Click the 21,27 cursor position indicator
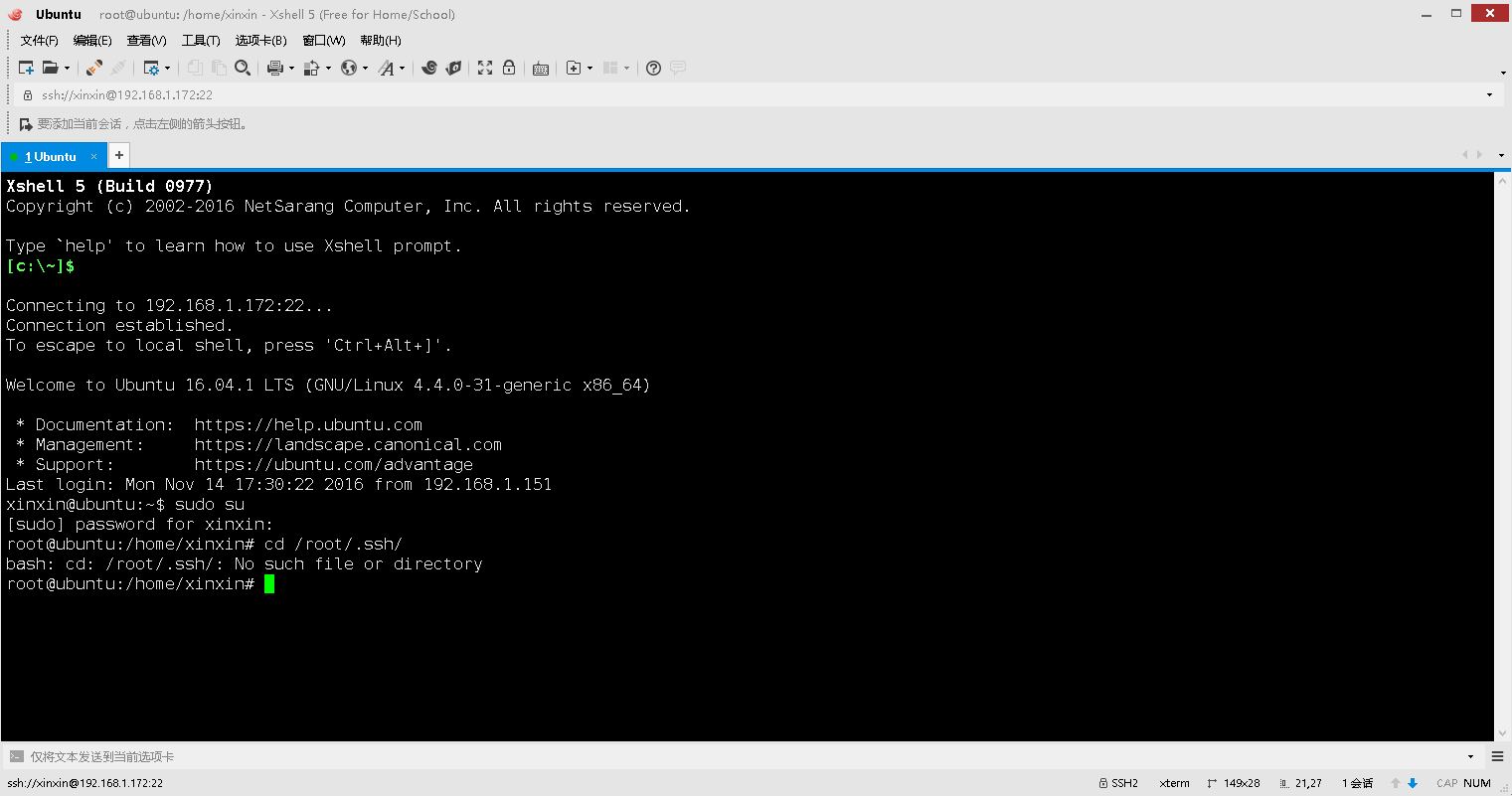 1300,783
